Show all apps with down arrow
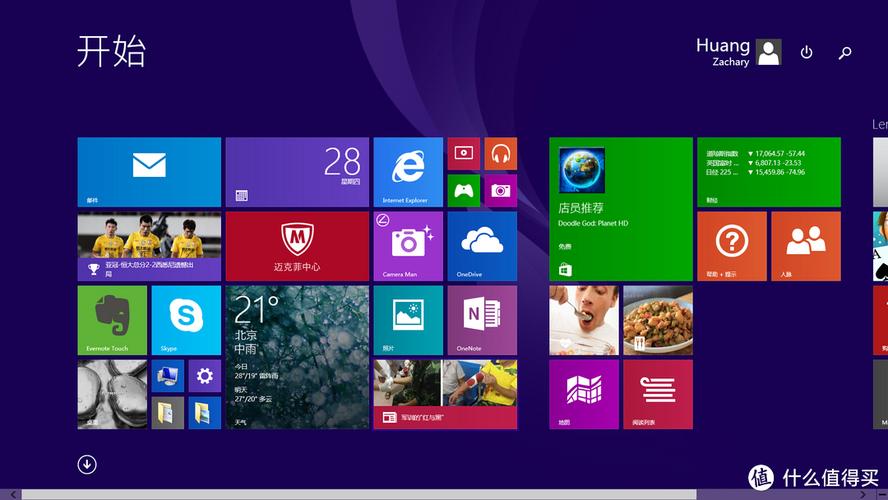The width and height of the screenshot is (888, 500). 87,464
